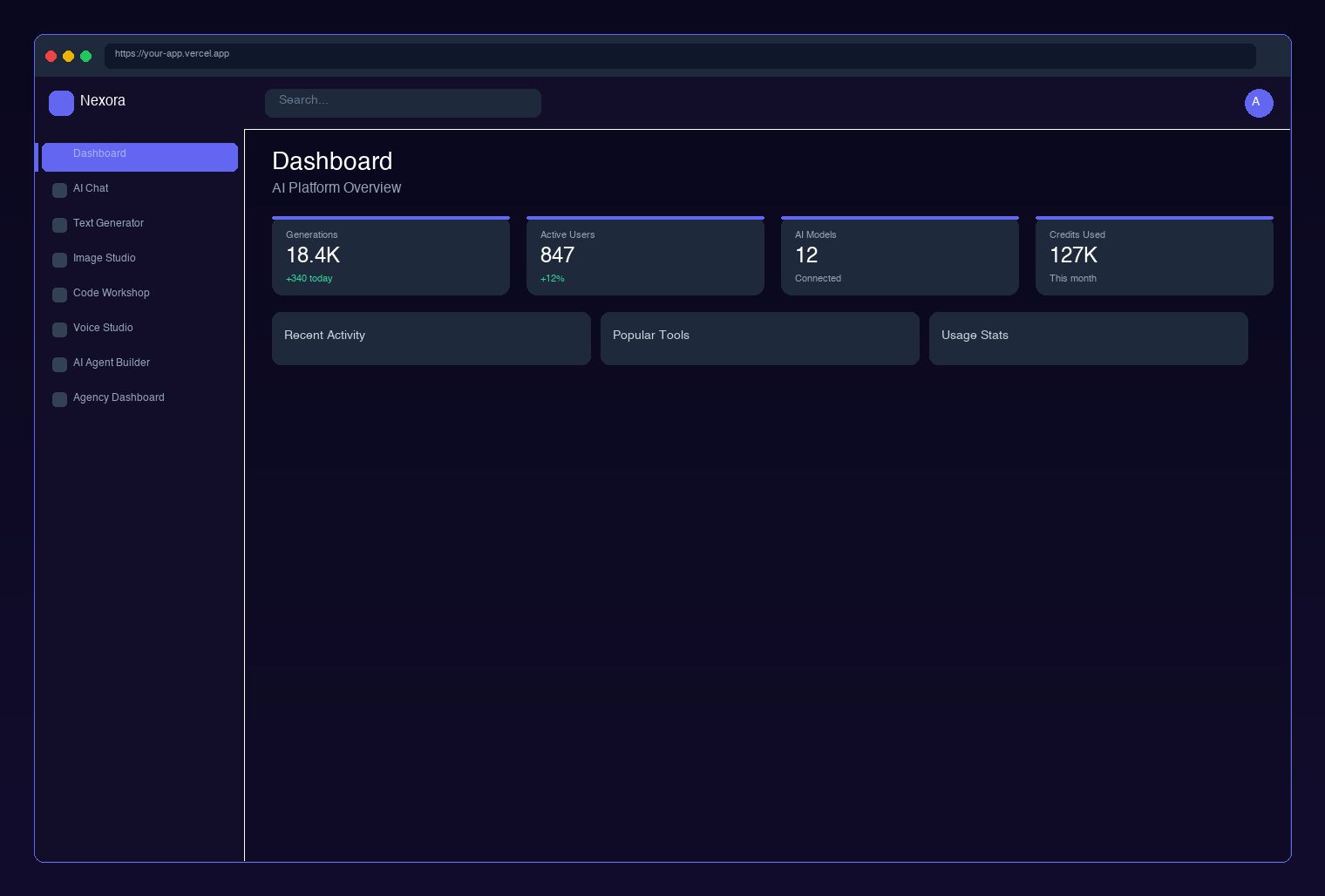This screenshot has height=896, width=1325.
Task: Select the AI Models stat card
Action: click(x=900, y=256)
